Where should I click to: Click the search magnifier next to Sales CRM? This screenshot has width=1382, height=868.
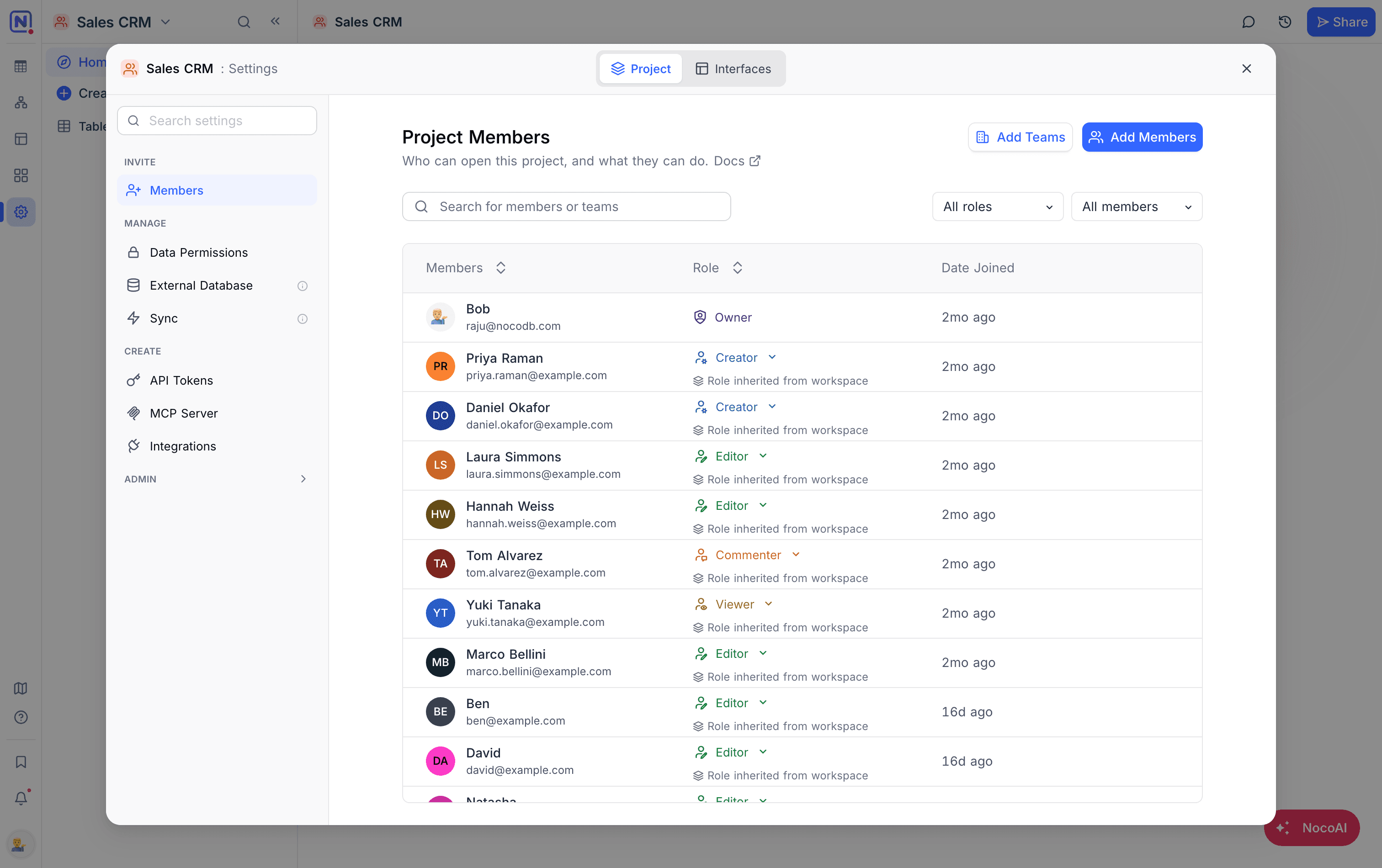[x=244, y=22]
